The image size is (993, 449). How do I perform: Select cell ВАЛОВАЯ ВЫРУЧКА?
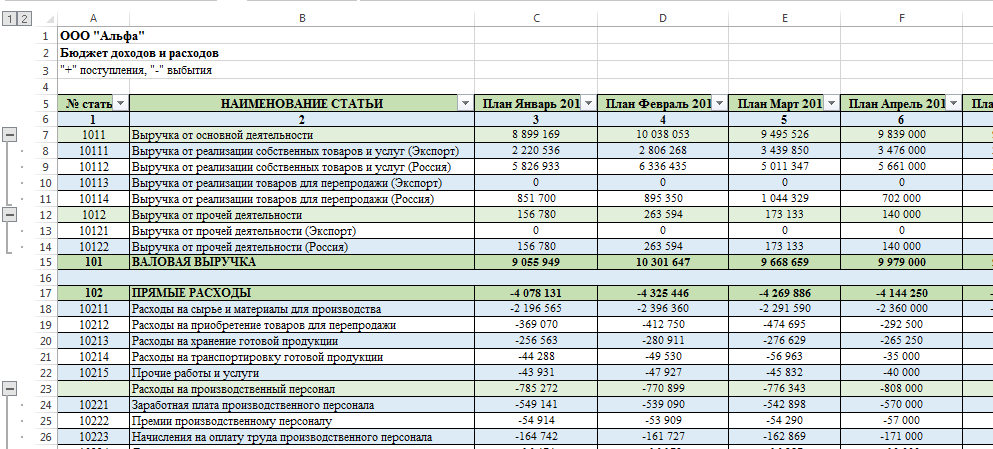pos(302,262)
